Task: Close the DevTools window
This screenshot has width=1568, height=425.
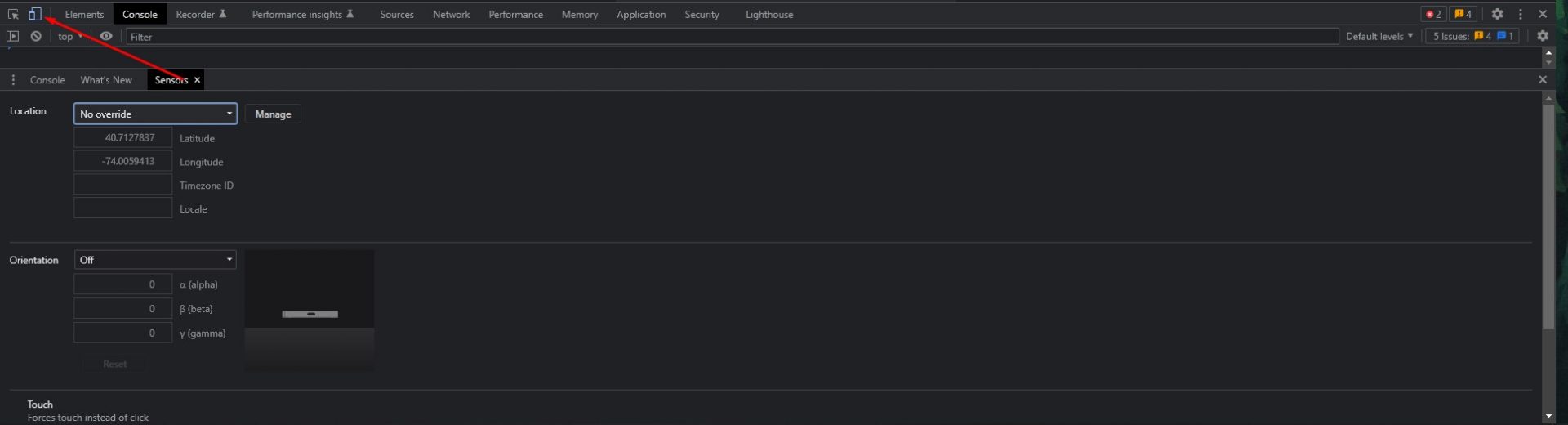Action: click(x=1543, y=14)
